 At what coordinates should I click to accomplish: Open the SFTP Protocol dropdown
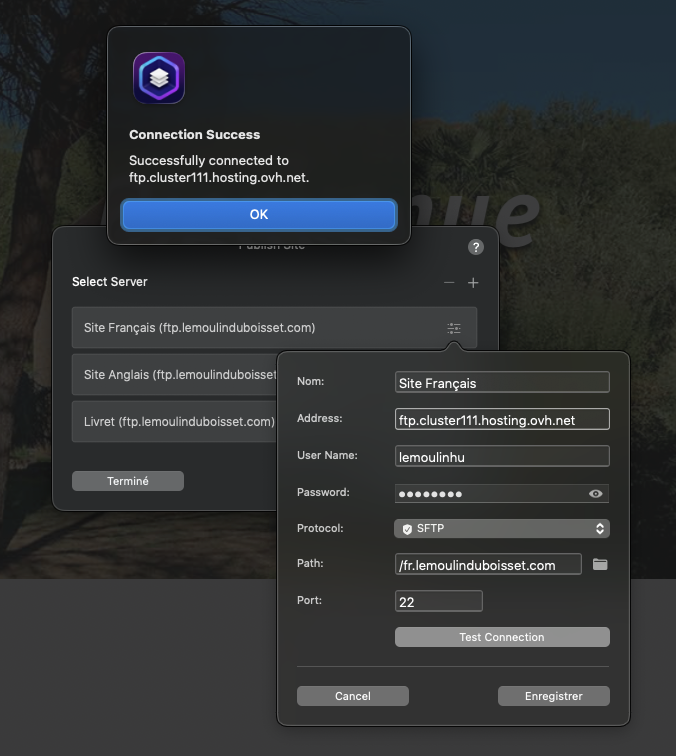click(502, 528)
